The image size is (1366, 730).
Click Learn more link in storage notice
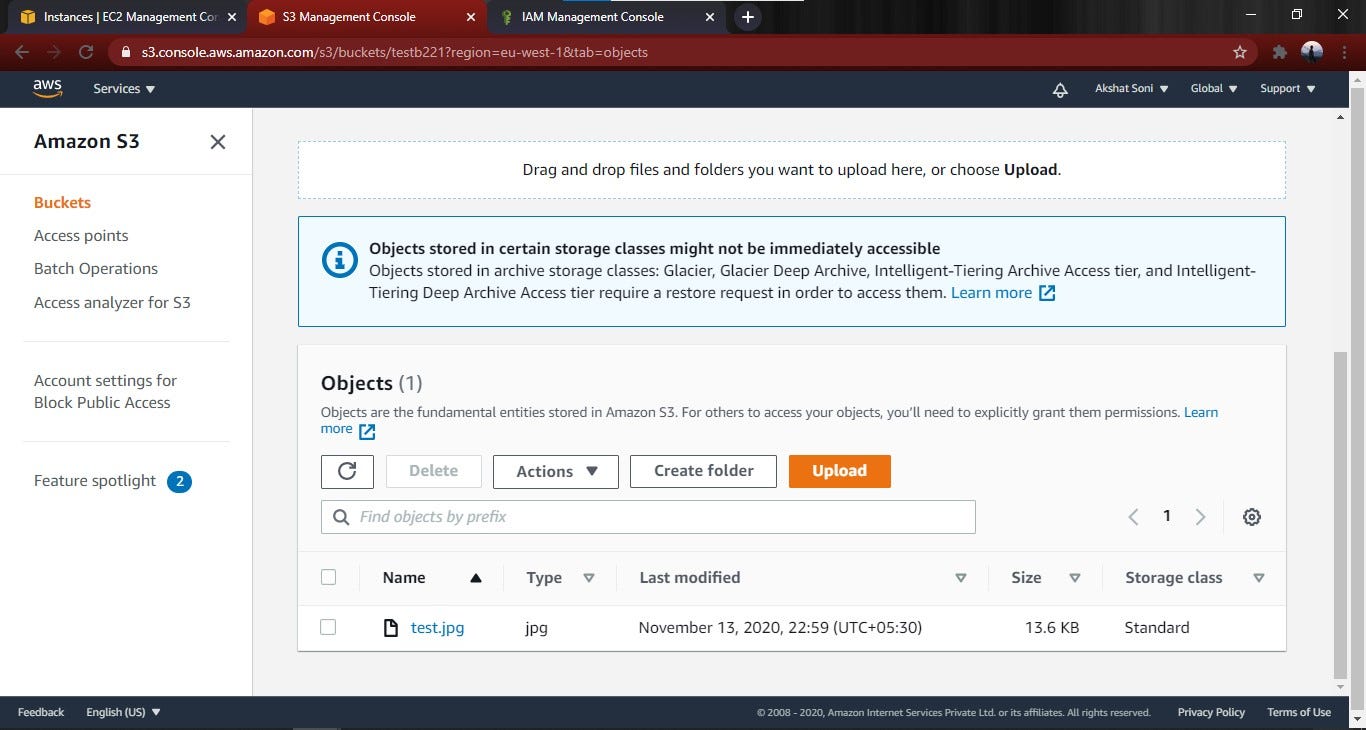[991, 293]
